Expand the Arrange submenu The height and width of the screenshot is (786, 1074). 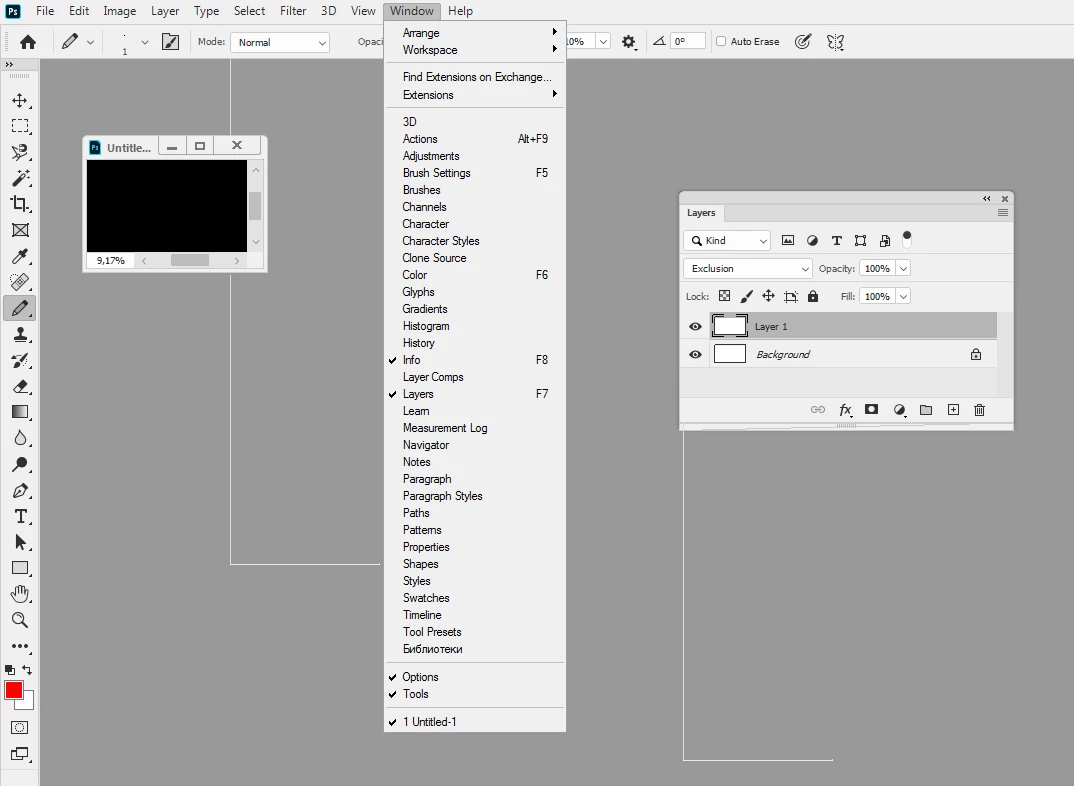pos(475,33)
